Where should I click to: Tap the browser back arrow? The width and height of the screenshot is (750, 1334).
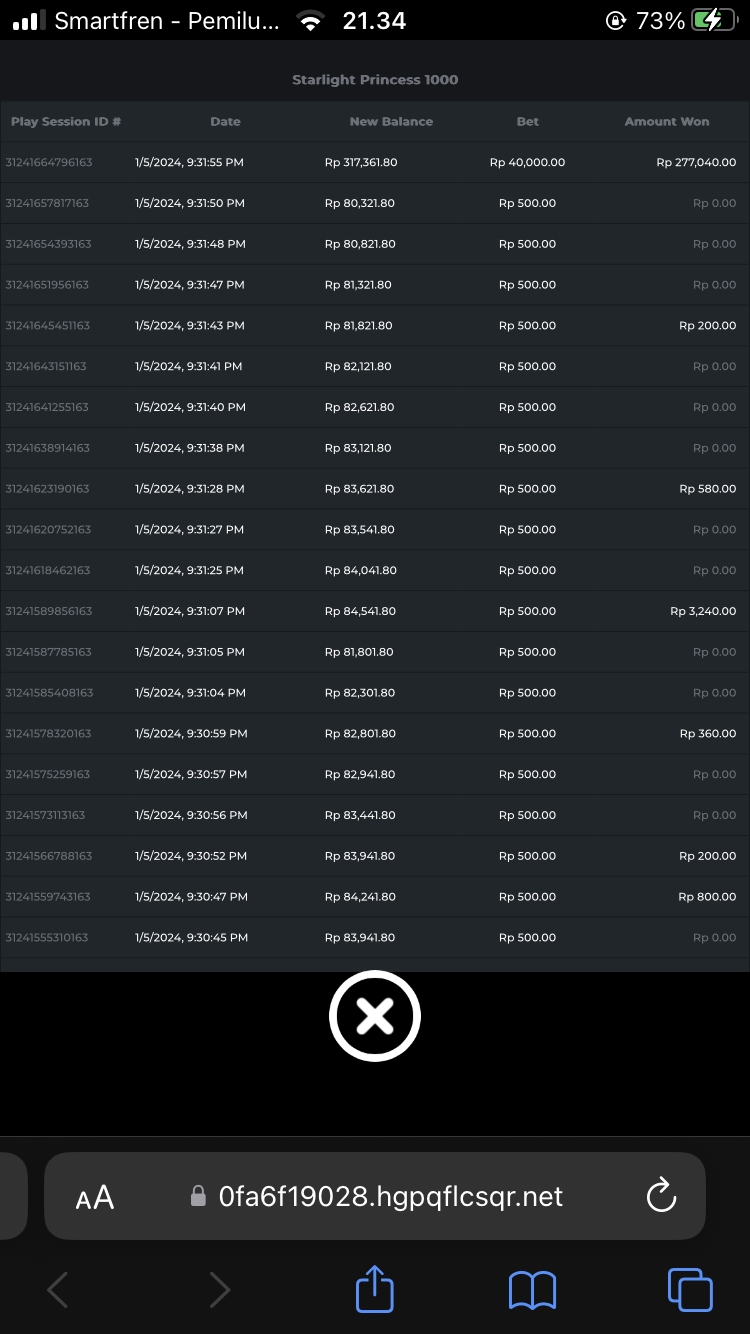click(x=58, y=1290)
